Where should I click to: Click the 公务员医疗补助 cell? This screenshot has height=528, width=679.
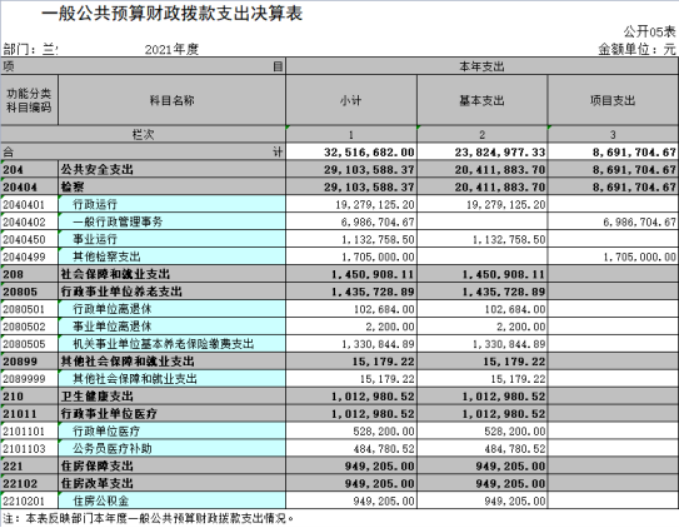[171, 448]
